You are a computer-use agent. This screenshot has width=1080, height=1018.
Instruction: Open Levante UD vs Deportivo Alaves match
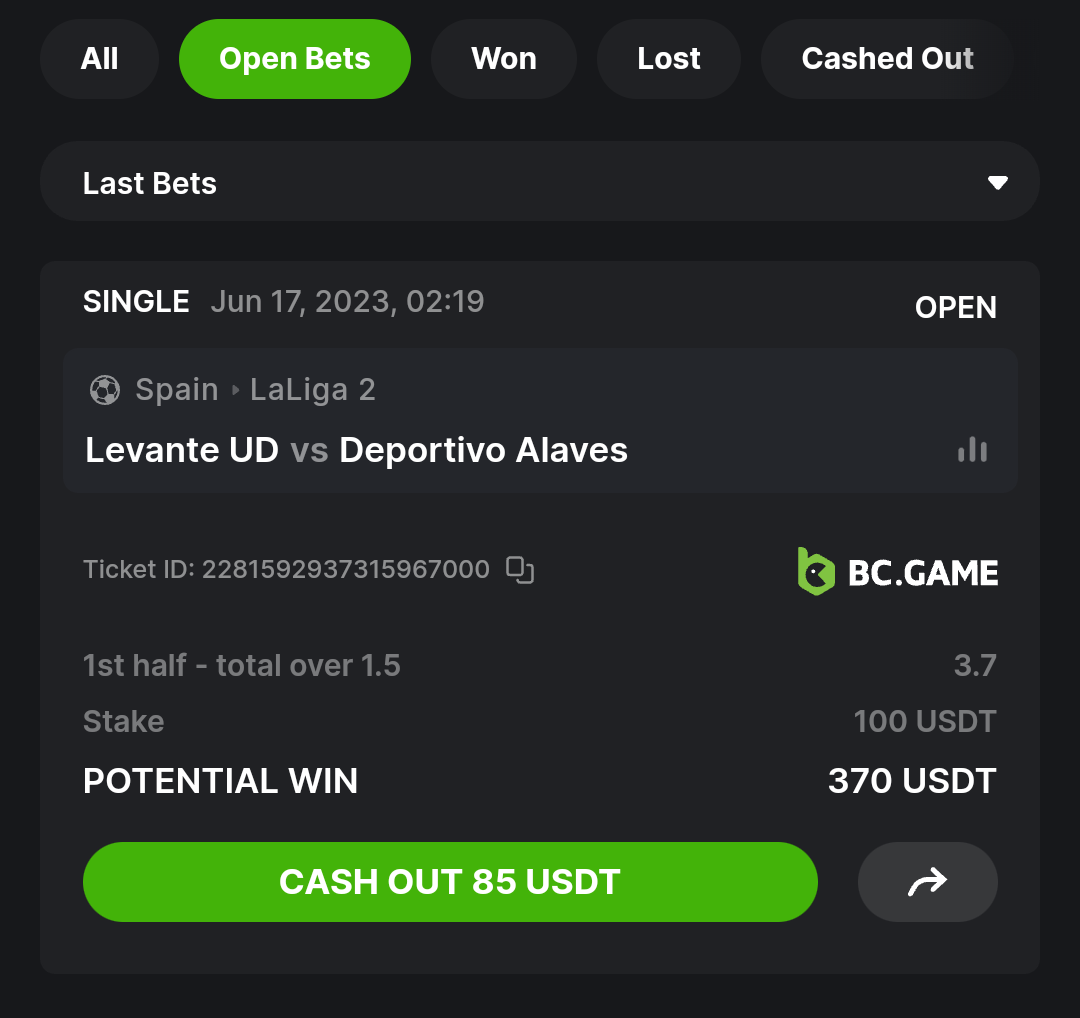[x=356, y=450]
